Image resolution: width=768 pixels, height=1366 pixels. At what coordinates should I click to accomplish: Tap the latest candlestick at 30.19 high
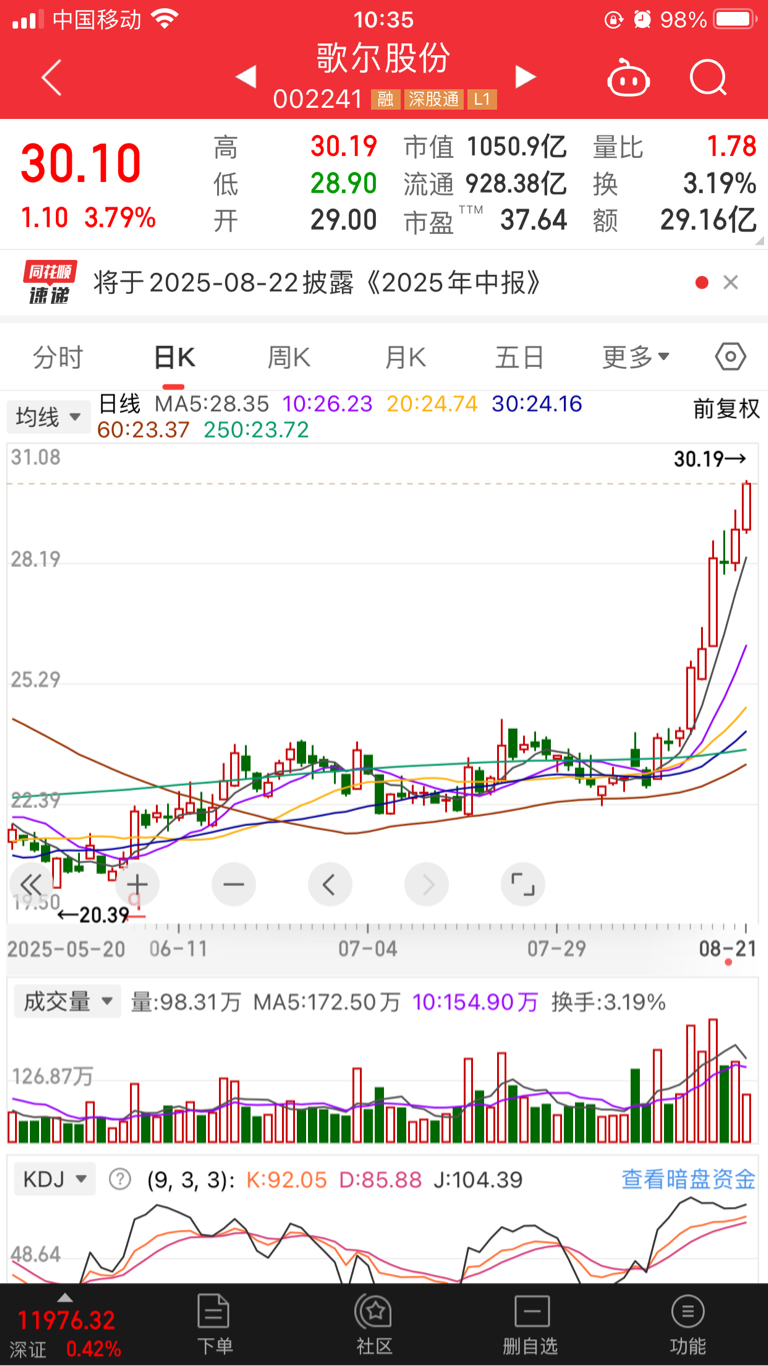746,506
